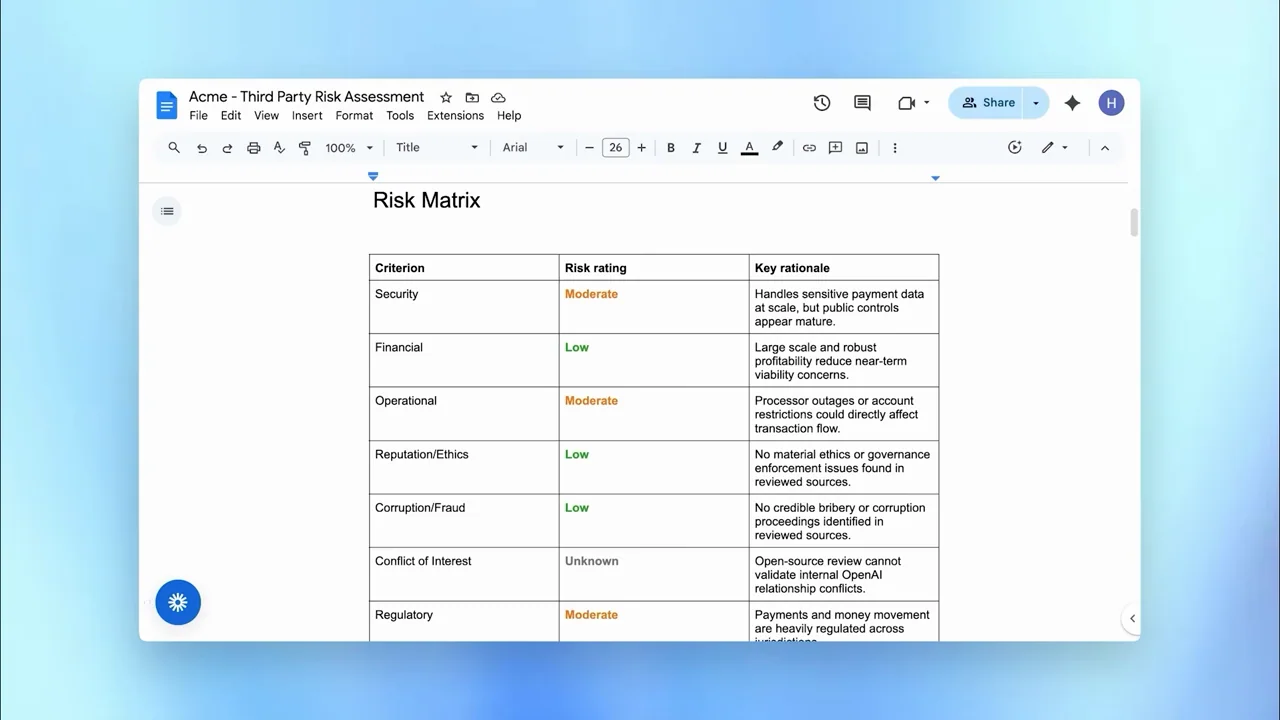Select the Security criterion cell

464,307
